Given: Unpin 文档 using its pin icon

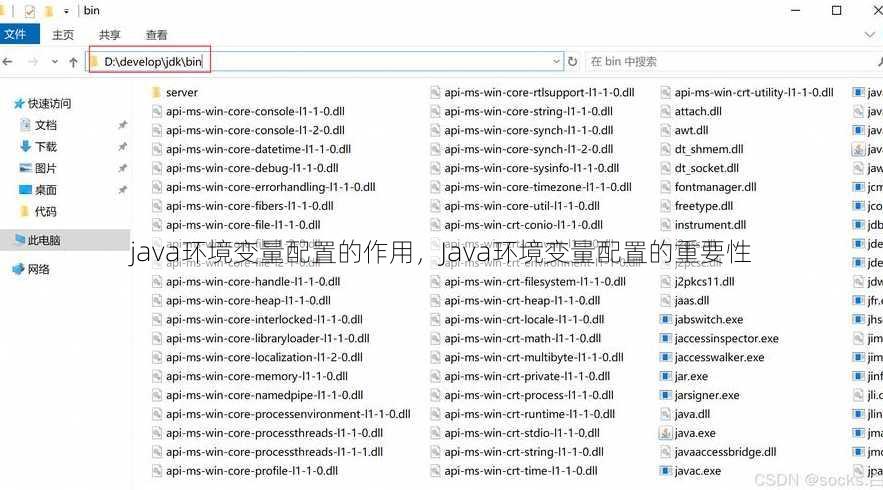Looking at the screenshot, I should coord(122,125).
